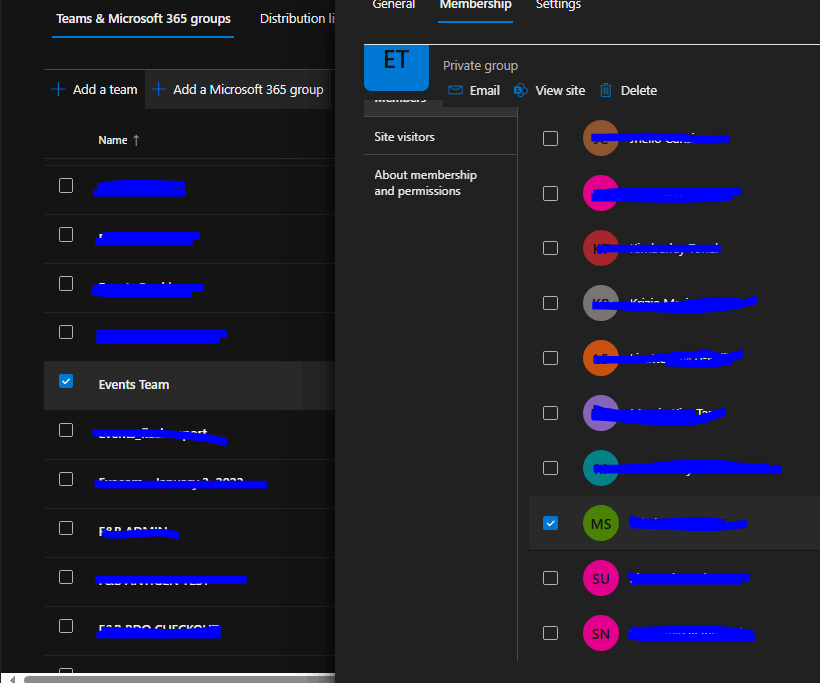Screen dimensions: 820x683
Task: Click the Name column sort arrow
Action: point(136,140)
